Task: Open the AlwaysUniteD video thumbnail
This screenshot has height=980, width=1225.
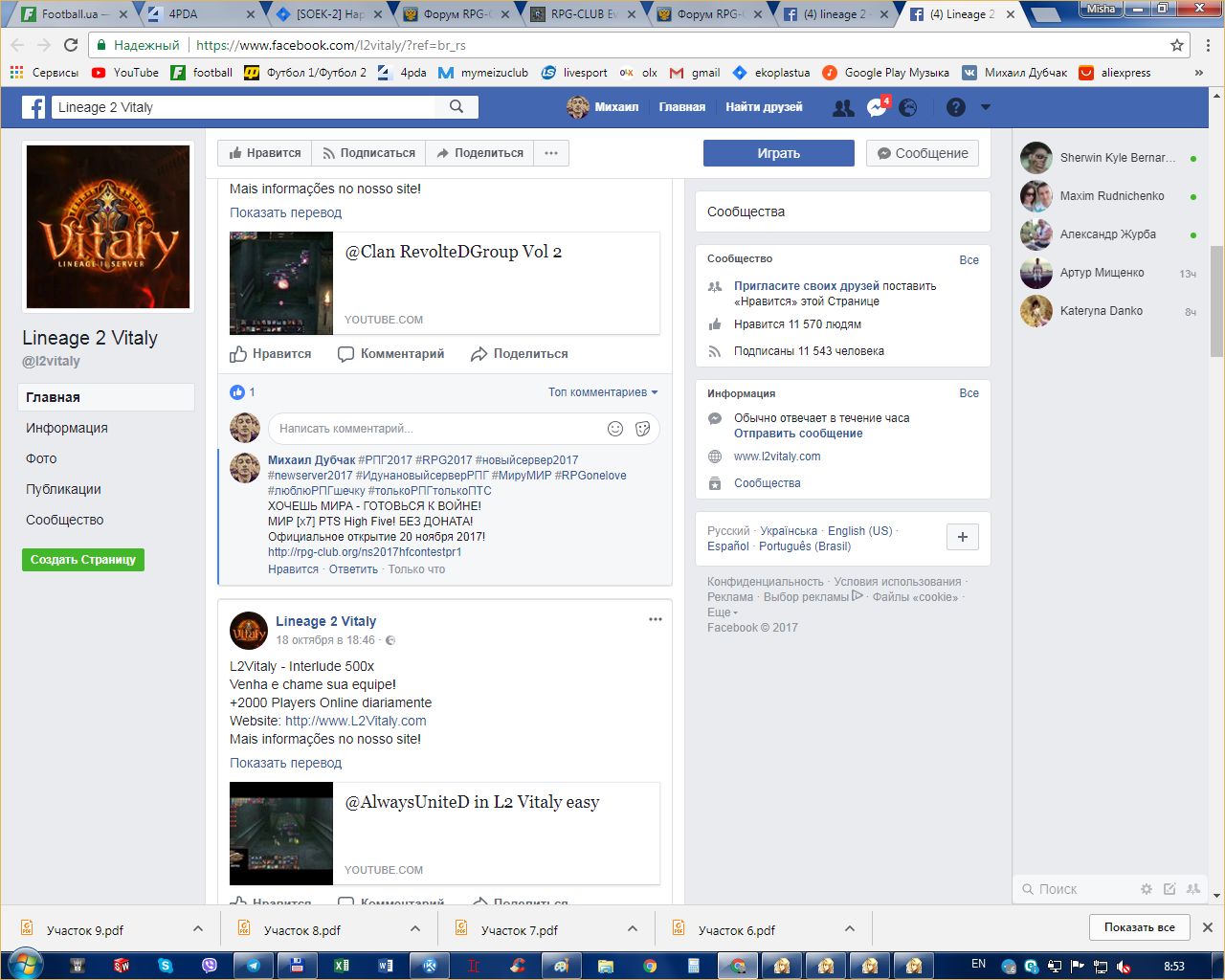Action: click(281, 834)
